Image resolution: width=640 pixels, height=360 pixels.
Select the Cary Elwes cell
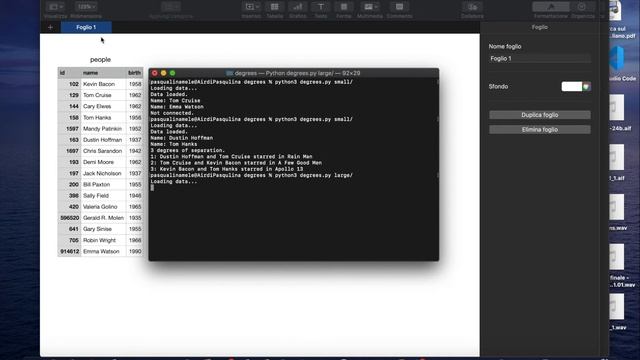[x=103, y=107]
